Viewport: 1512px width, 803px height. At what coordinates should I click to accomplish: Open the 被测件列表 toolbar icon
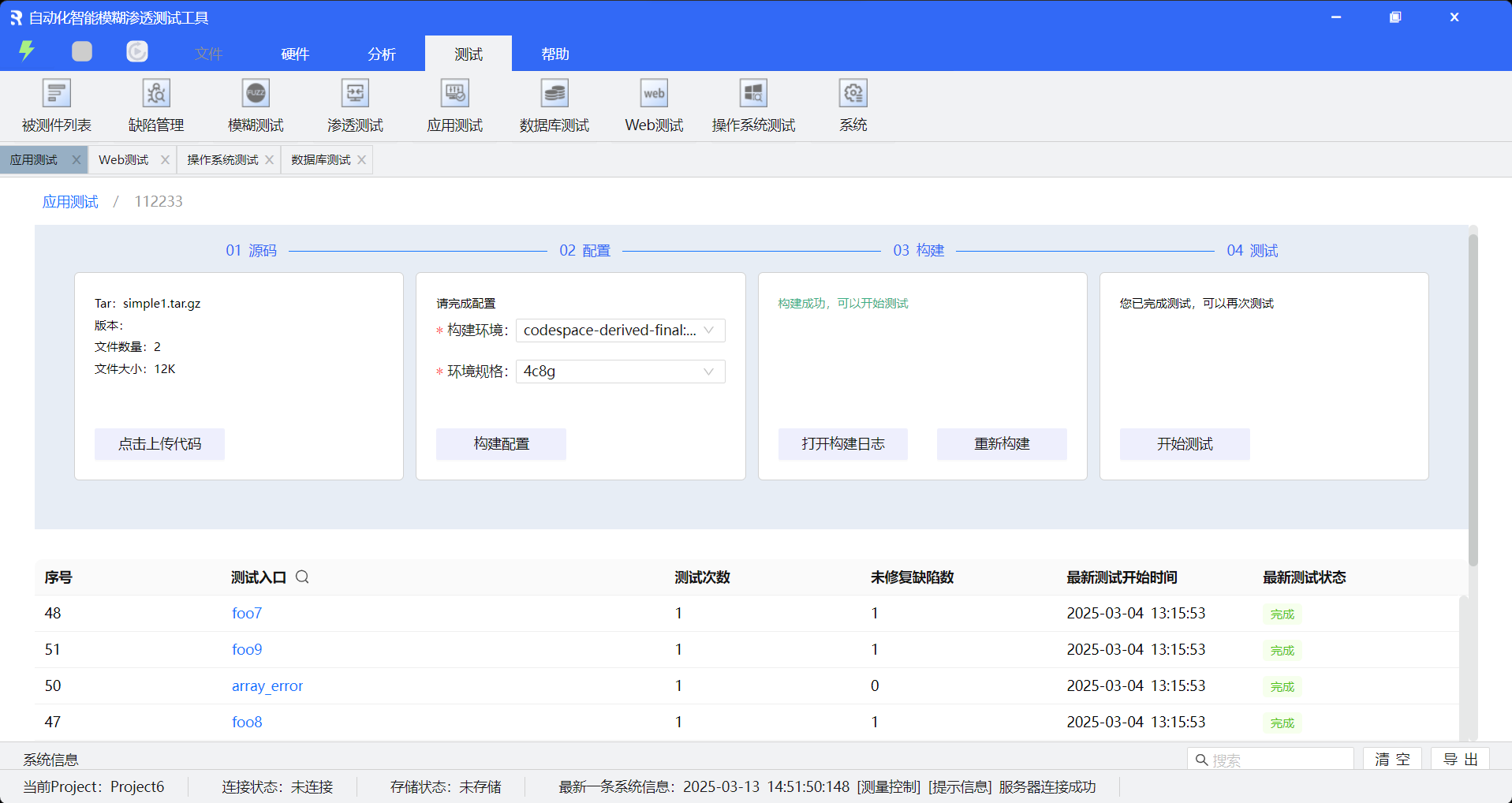pyautogui.click(x=56, y=94)
